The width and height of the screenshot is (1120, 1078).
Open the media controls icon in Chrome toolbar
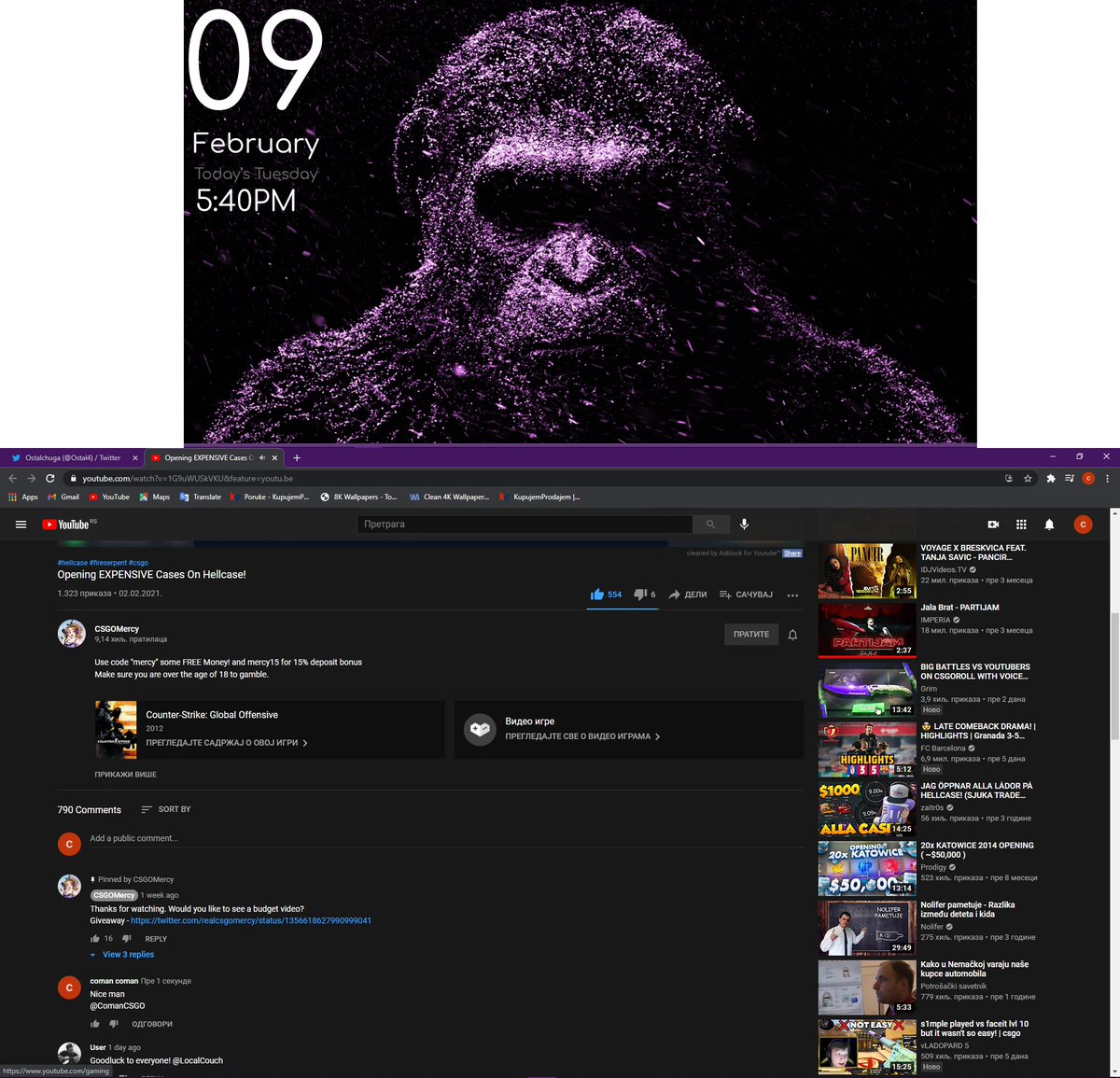[x=1070, y=478]
